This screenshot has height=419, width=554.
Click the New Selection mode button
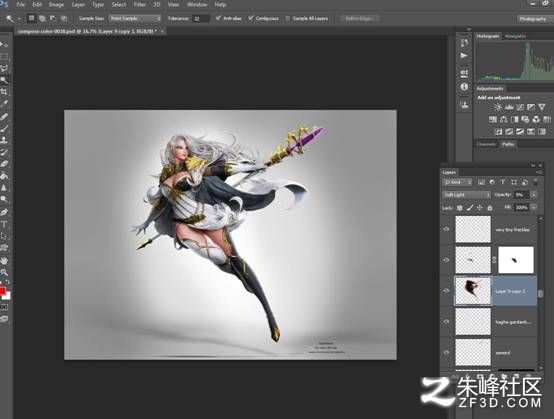tap(31, 18)
